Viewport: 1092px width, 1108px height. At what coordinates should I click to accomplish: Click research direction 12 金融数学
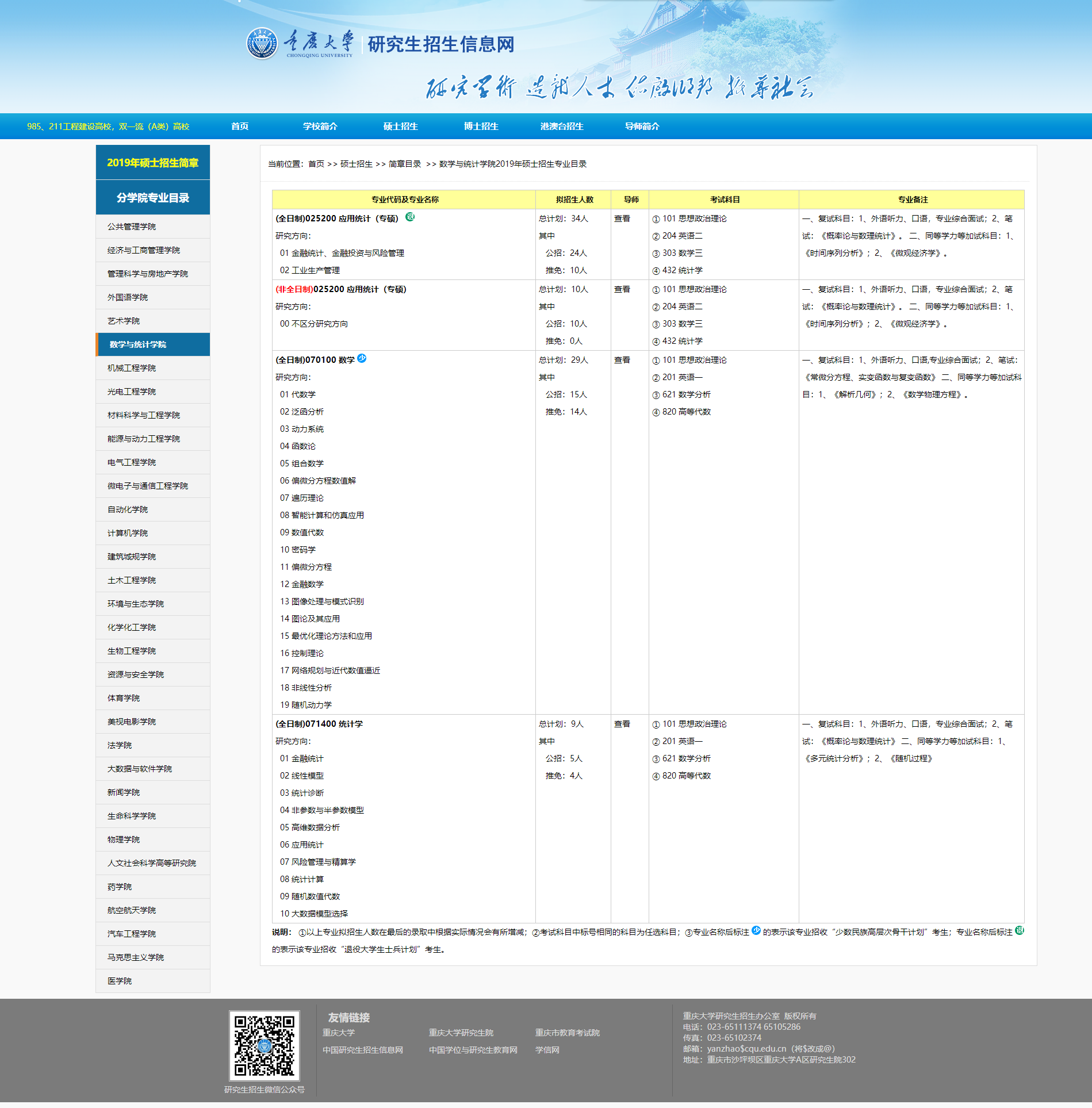coord(302,584)
